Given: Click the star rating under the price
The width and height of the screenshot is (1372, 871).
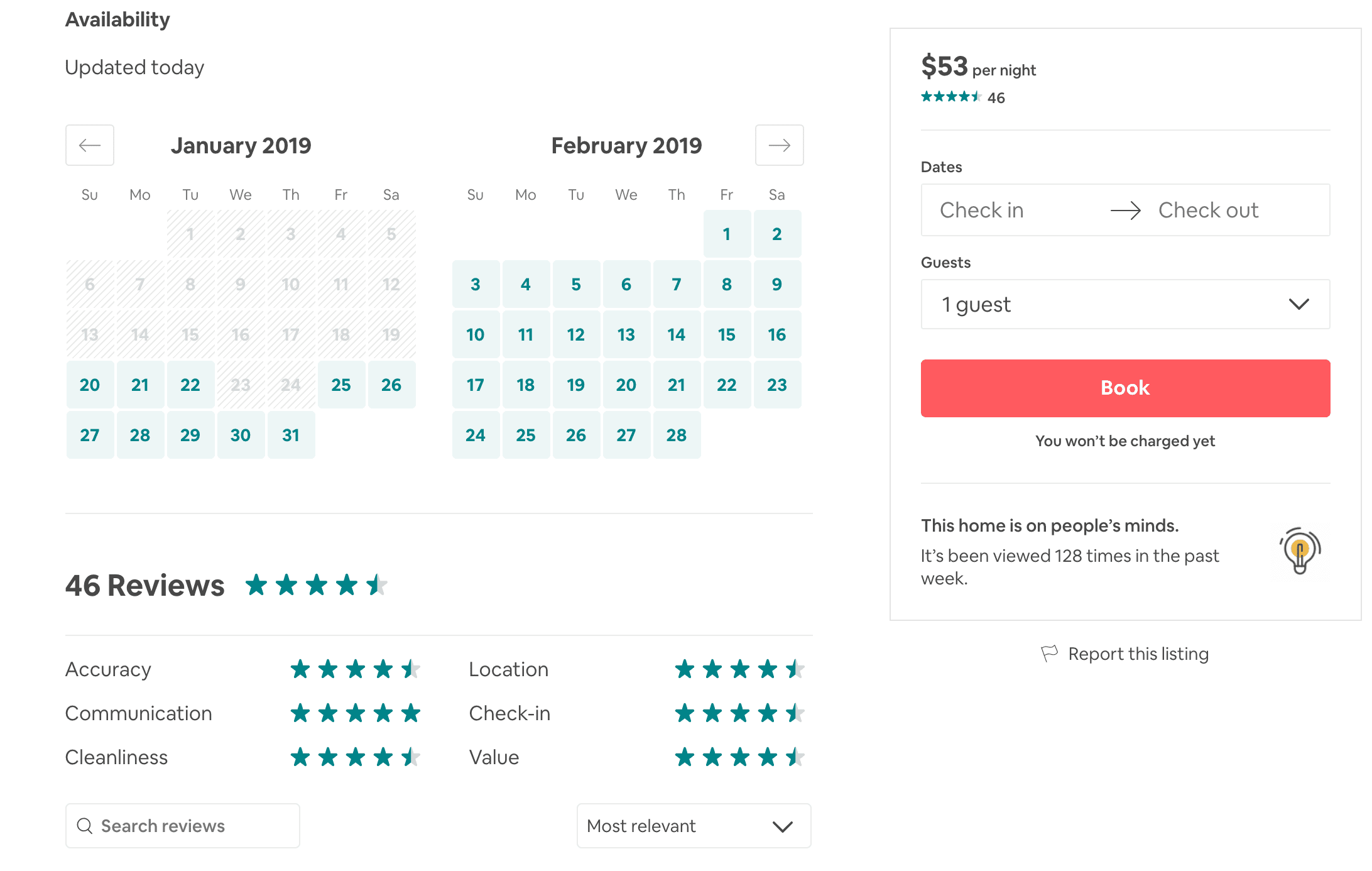Looking at the screenshot, I should [x=950, y=97].
